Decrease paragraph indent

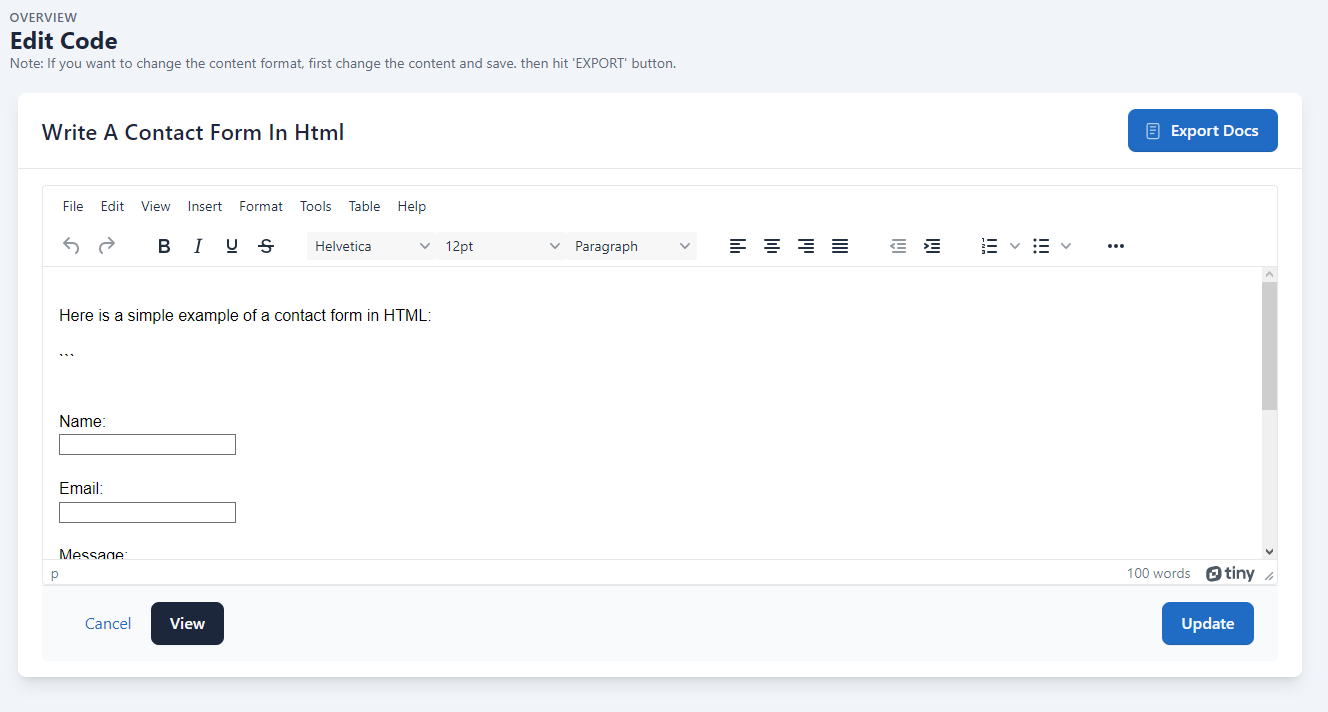coord(898,246)
